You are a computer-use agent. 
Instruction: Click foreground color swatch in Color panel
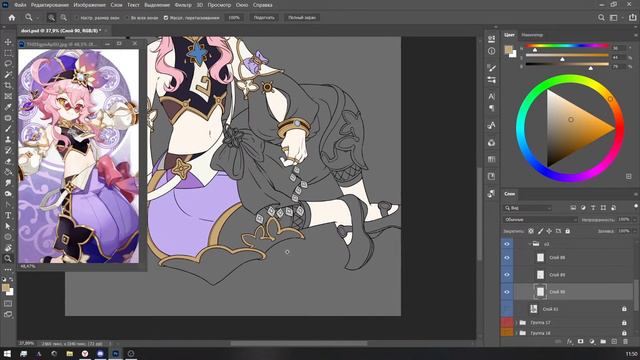[x=508, y=50]
